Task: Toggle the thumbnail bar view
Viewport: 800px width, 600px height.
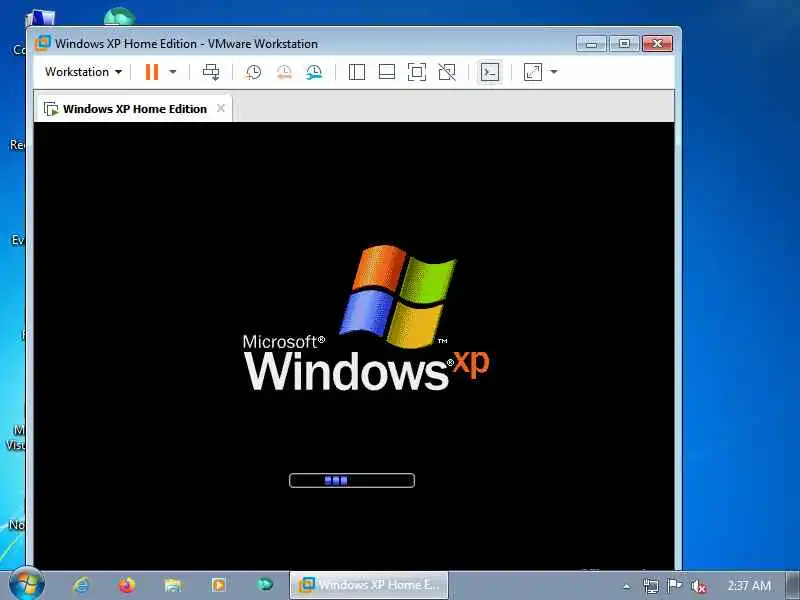Action: coord(387,72)
